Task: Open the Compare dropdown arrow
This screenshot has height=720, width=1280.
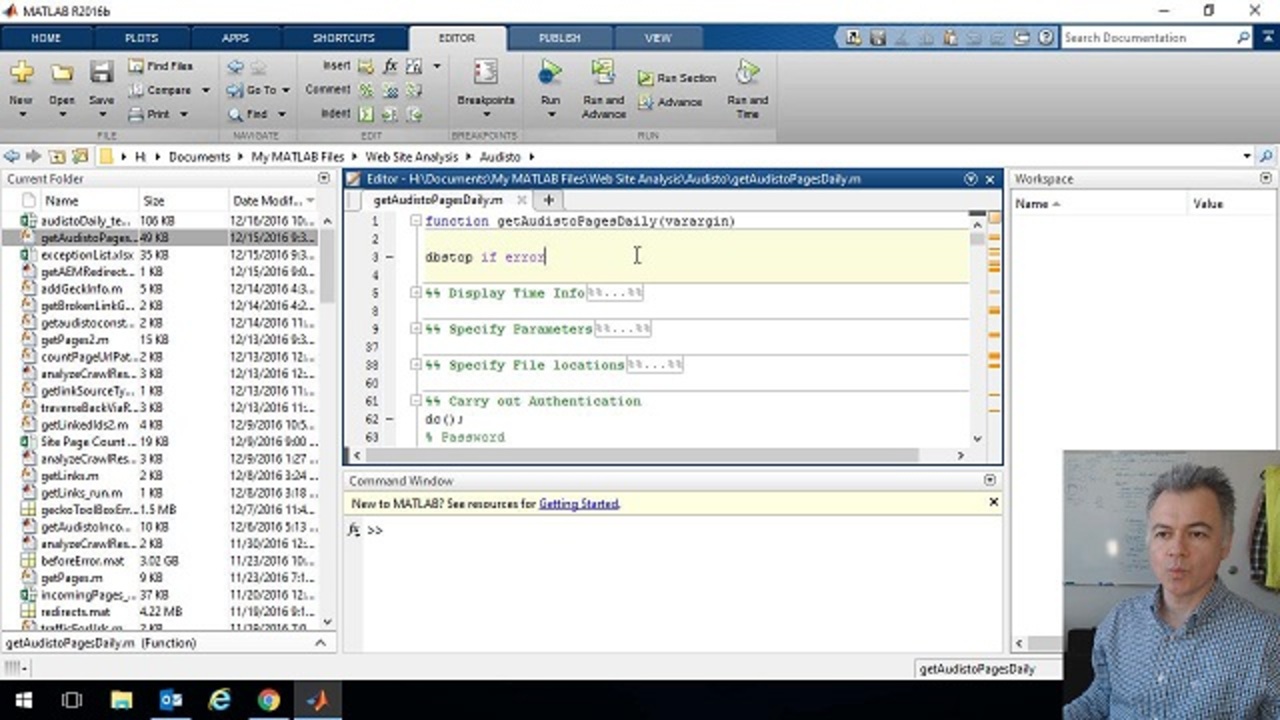Action: pyautogui.click(x=205, y=90)
